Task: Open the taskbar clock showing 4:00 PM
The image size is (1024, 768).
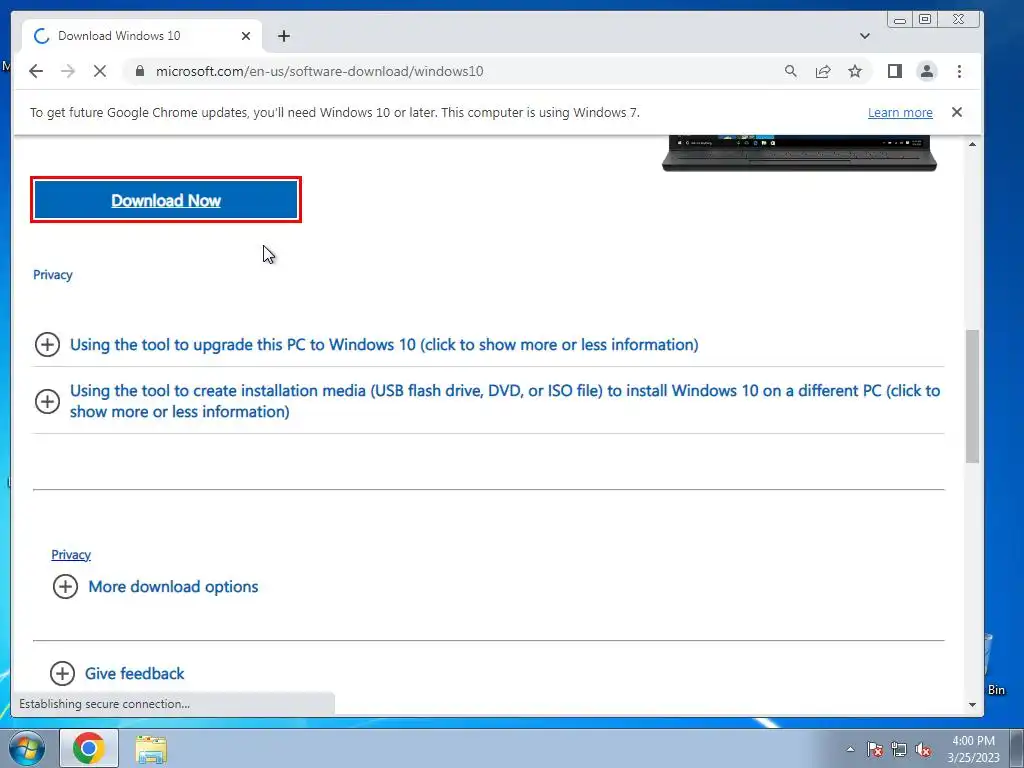Action: point(973,749)
